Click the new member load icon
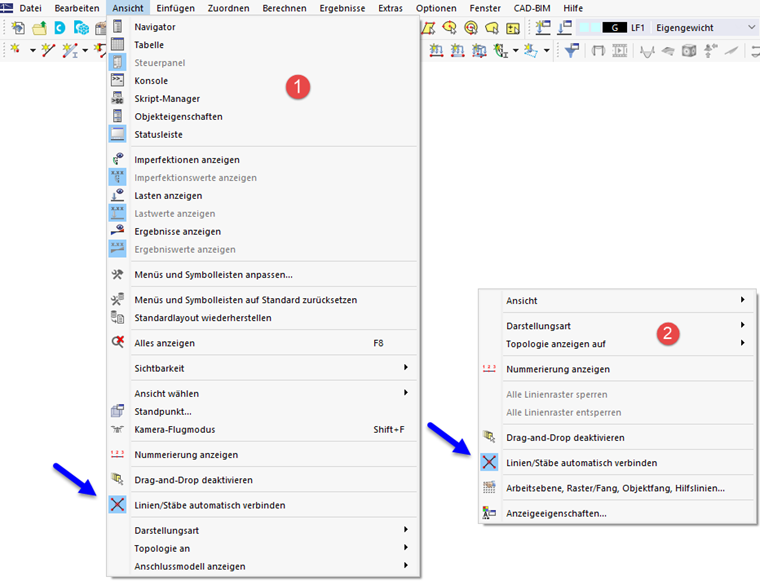The width and height of the screenshot is (760, 581). pyautogui.click(x=436, y=50)
